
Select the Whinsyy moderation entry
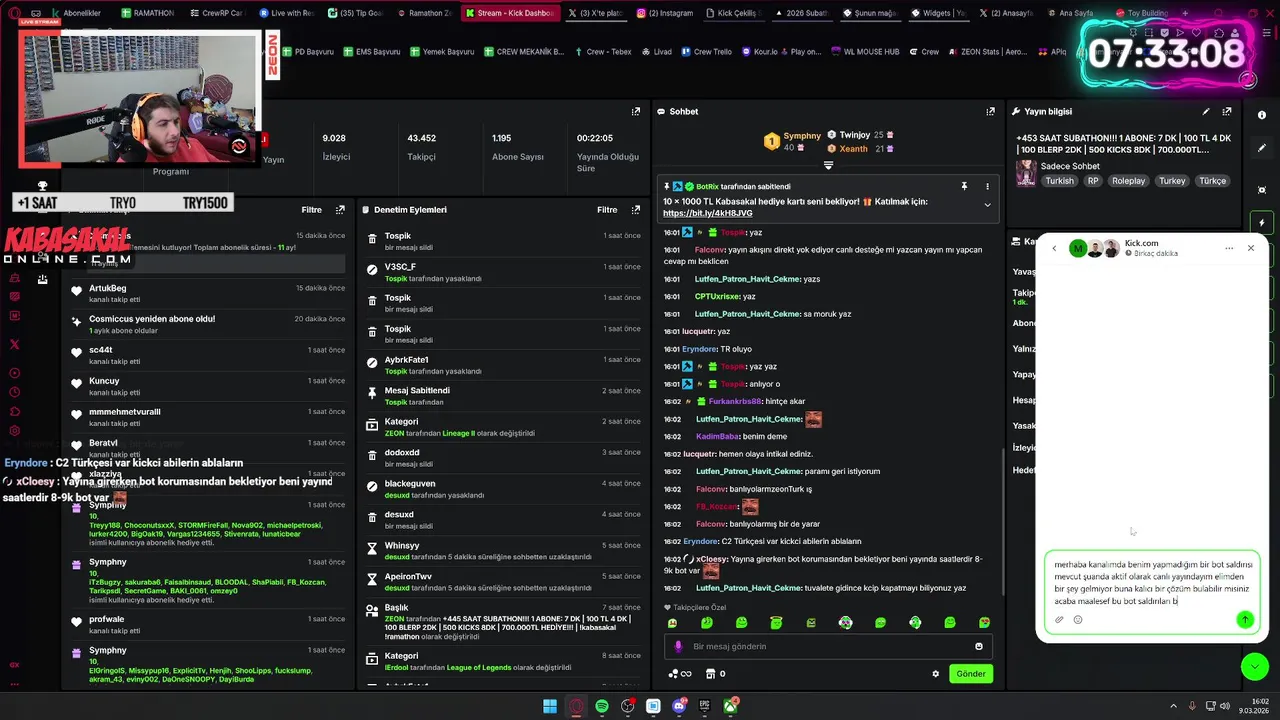[503, 551]
